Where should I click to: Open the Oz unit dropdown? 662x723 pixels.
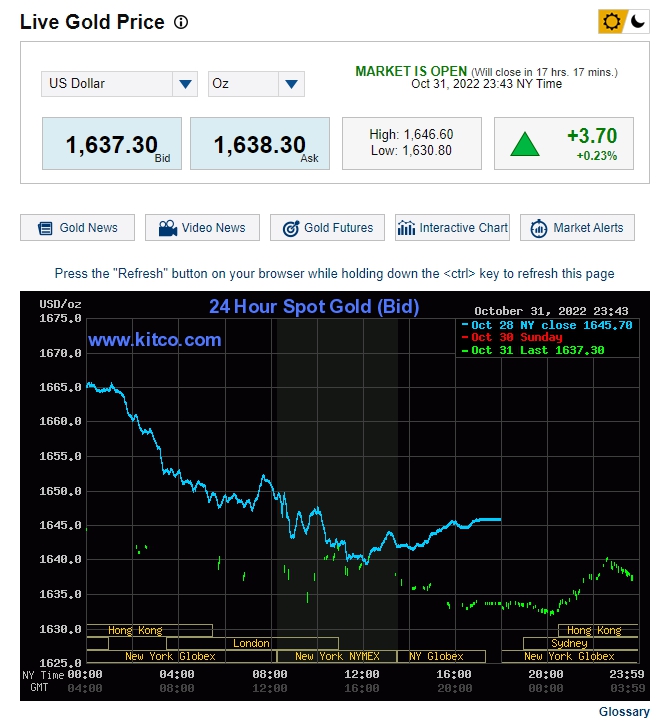pyautogui.click(x=256, y=83)
